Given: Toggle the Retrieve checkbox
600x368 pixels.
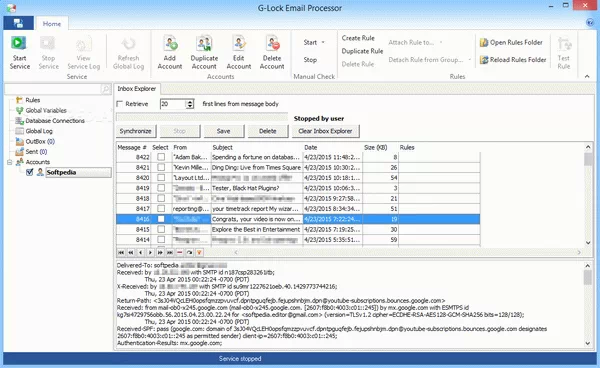Looking at the screenshot, I should coord(120,104).
